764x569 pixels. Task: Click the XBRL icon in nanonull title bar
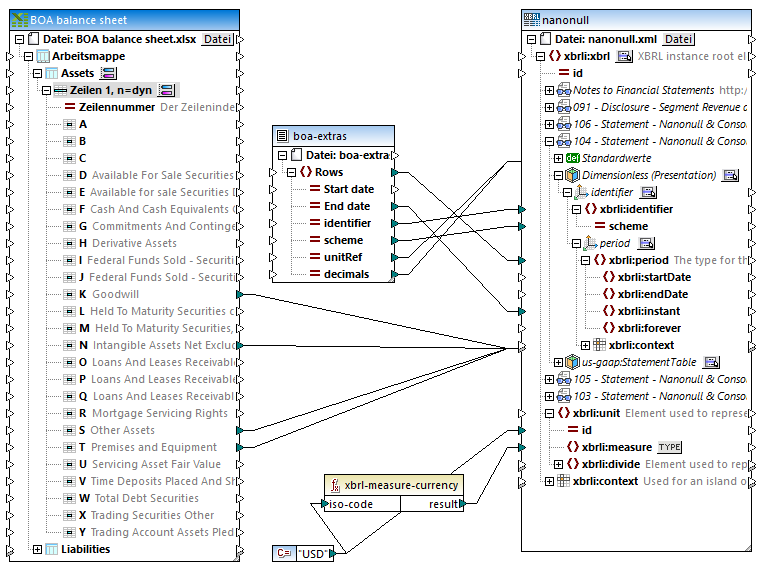pos(531,20)
